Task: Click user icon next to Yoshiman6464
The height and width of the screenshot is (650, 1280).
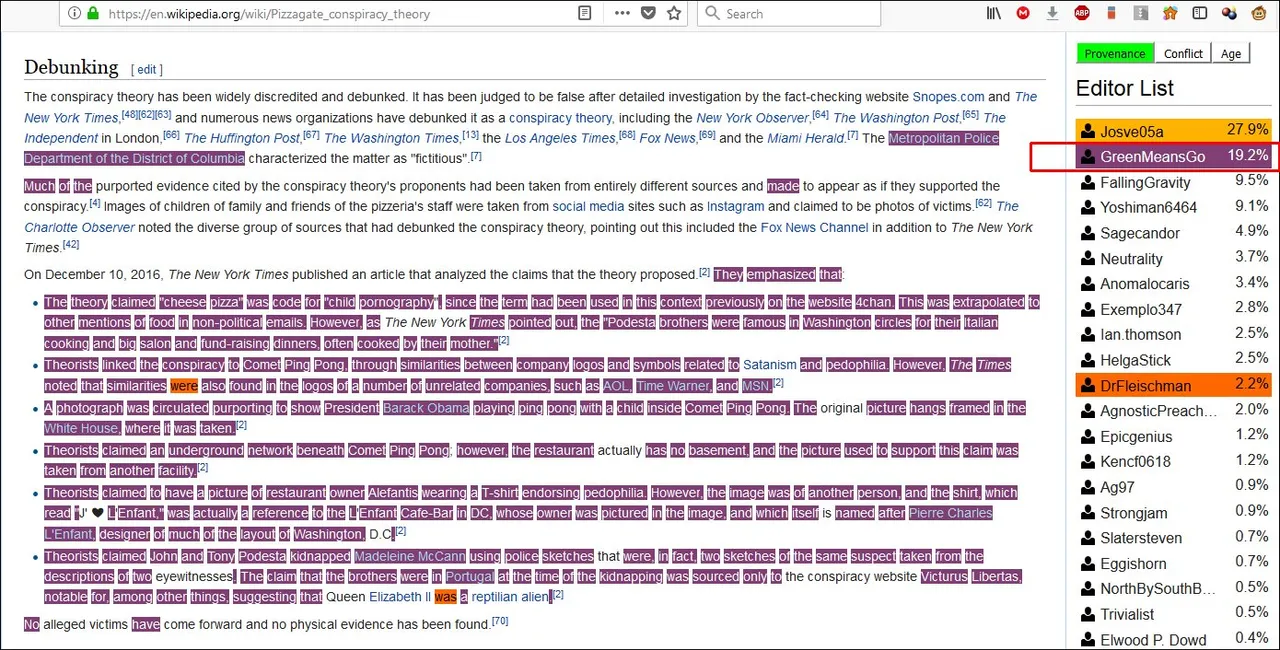Action: (x=1089, y=207)
